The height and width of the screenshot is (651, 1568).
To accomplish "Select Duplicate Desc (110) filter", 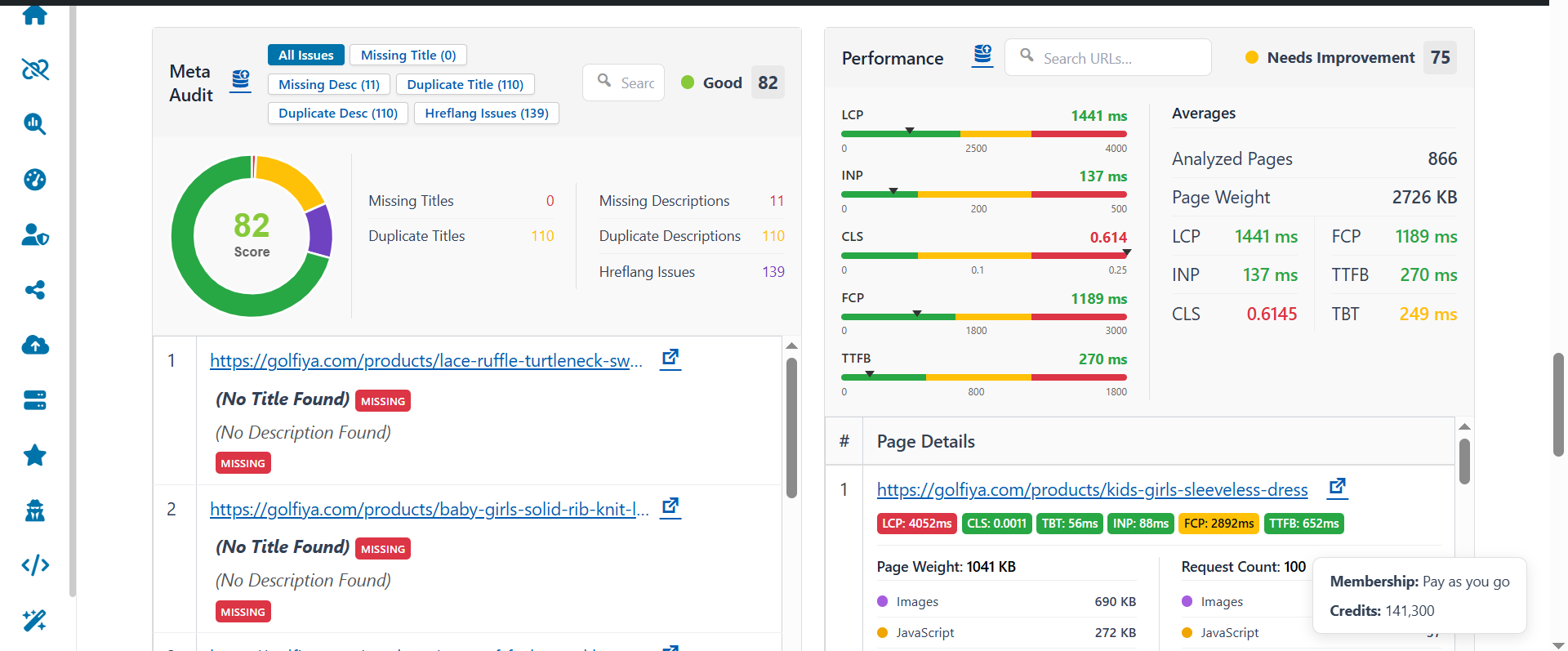I will pos(337,113).
